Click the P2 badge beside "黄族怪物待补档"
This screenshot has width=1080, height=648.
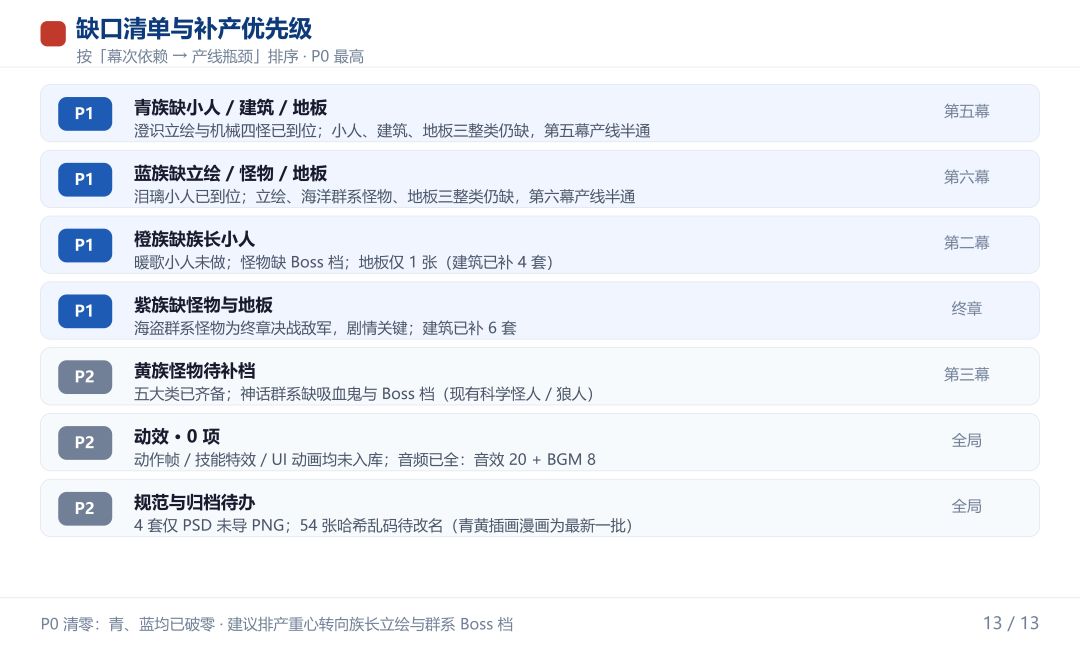point(85,377)
